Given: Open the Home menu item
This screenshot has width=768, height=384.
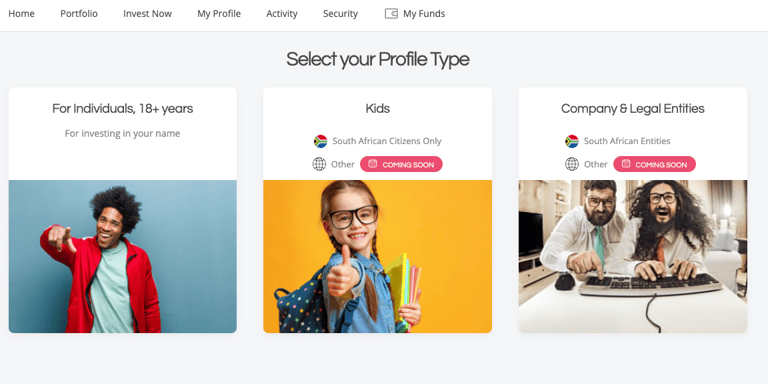Looking at the screenshot, I should point(22,14).
